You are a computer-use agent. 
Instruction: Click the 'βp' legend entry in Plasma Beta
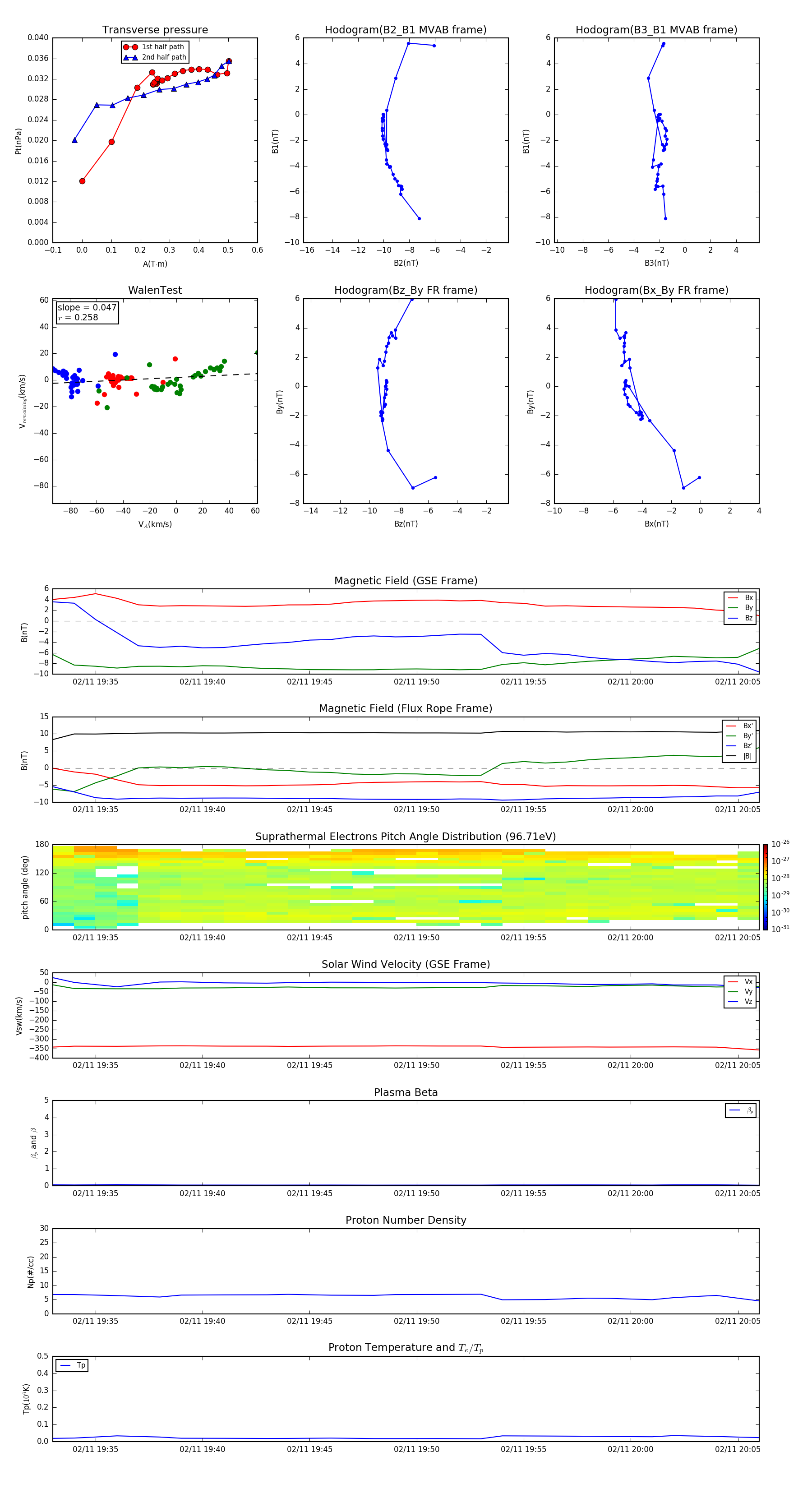(x=741, y=1110)
